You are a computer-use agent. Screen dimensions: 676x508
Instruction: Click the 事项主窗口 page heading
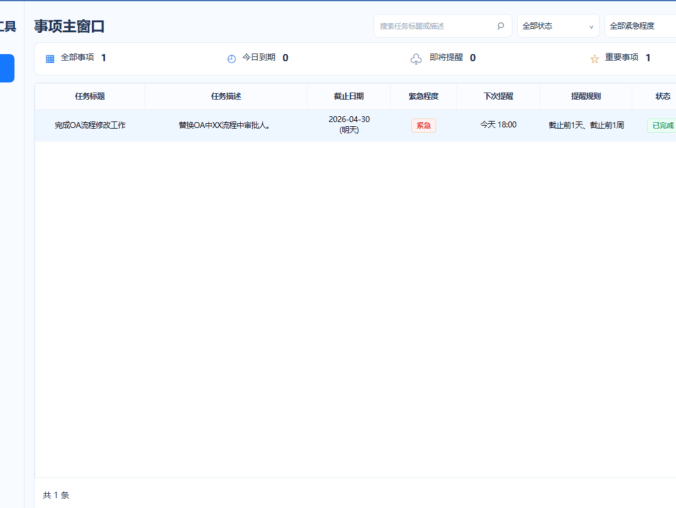coord(69,26)
